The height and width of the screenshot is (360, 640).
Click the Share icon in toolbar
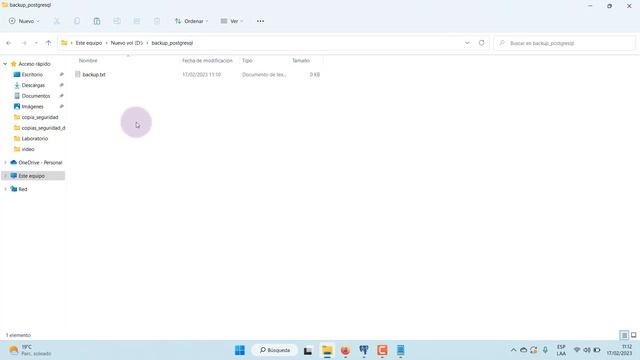coord(137,21)
